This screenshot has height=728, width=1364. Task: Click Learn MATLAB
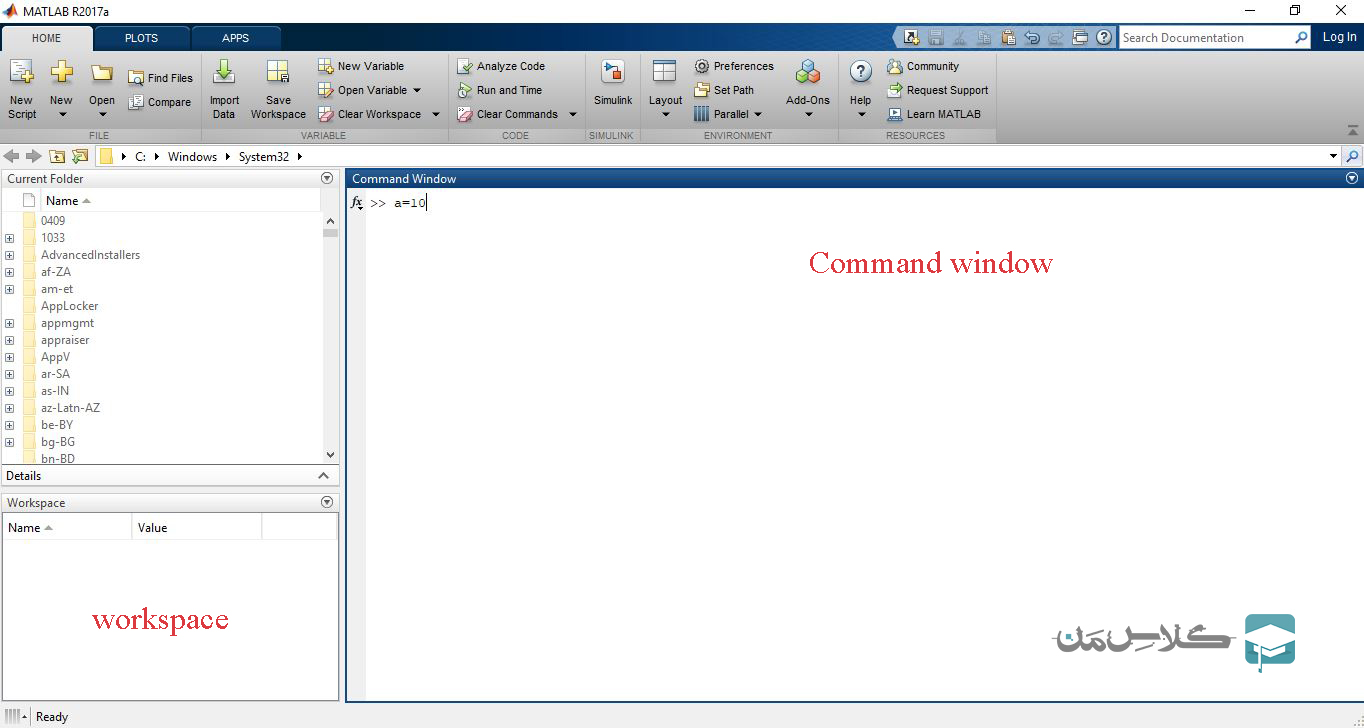[x=934, y=114]
